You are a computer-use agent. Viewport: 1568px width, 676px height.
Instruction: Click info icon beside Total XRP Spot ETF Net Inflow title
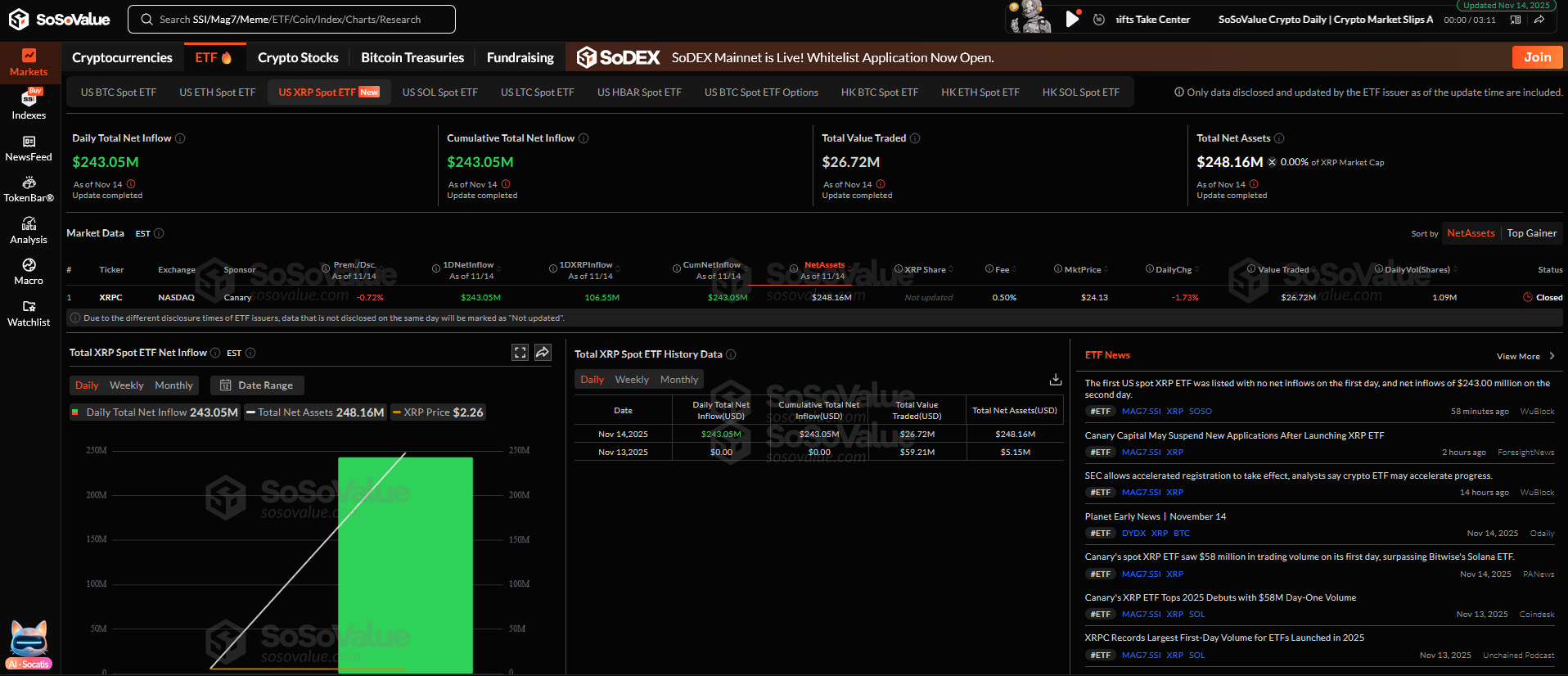[215, 353]
